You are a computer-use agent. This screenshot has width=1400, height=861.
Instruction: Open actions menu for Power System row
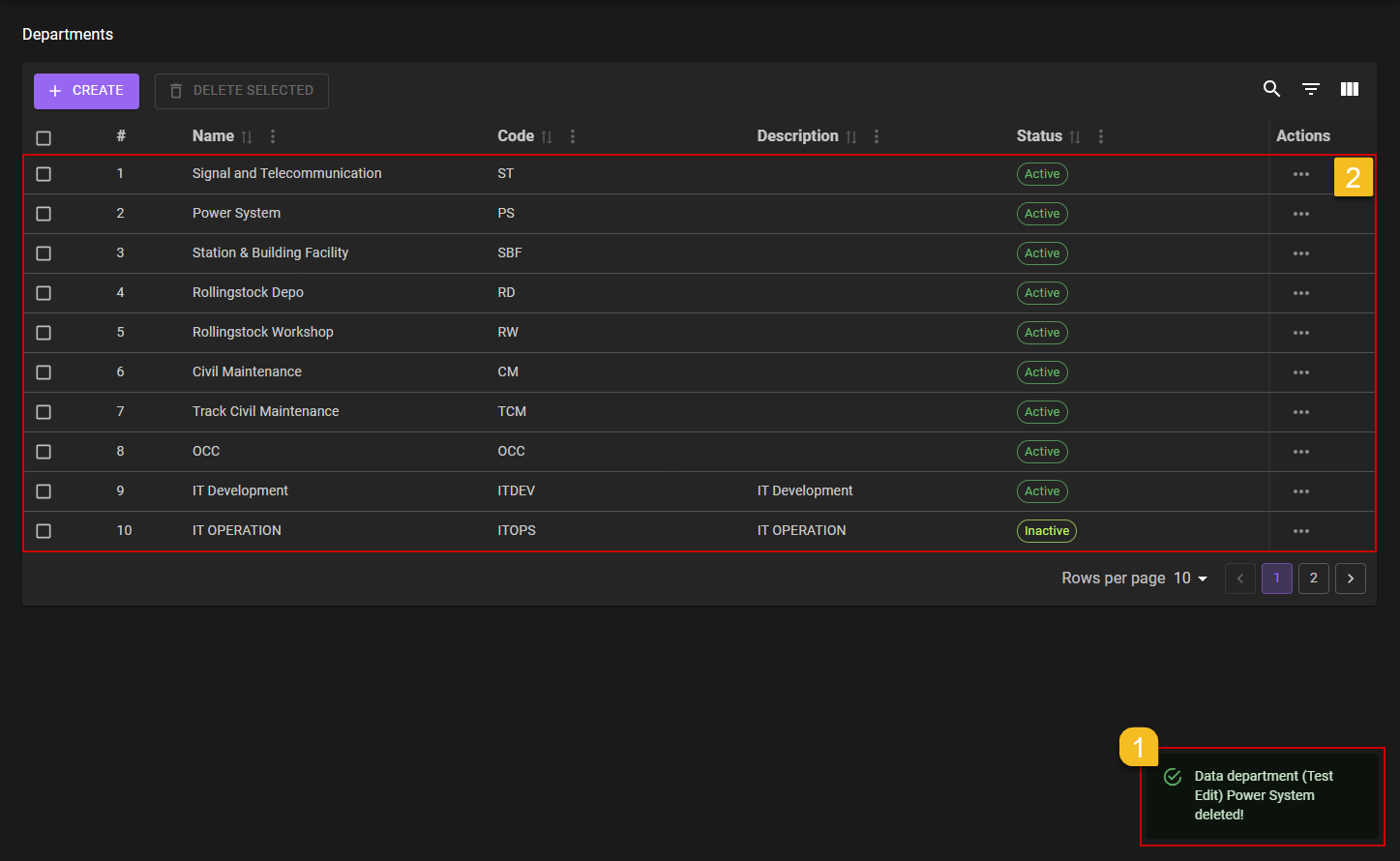click(x=1300, y=214)
